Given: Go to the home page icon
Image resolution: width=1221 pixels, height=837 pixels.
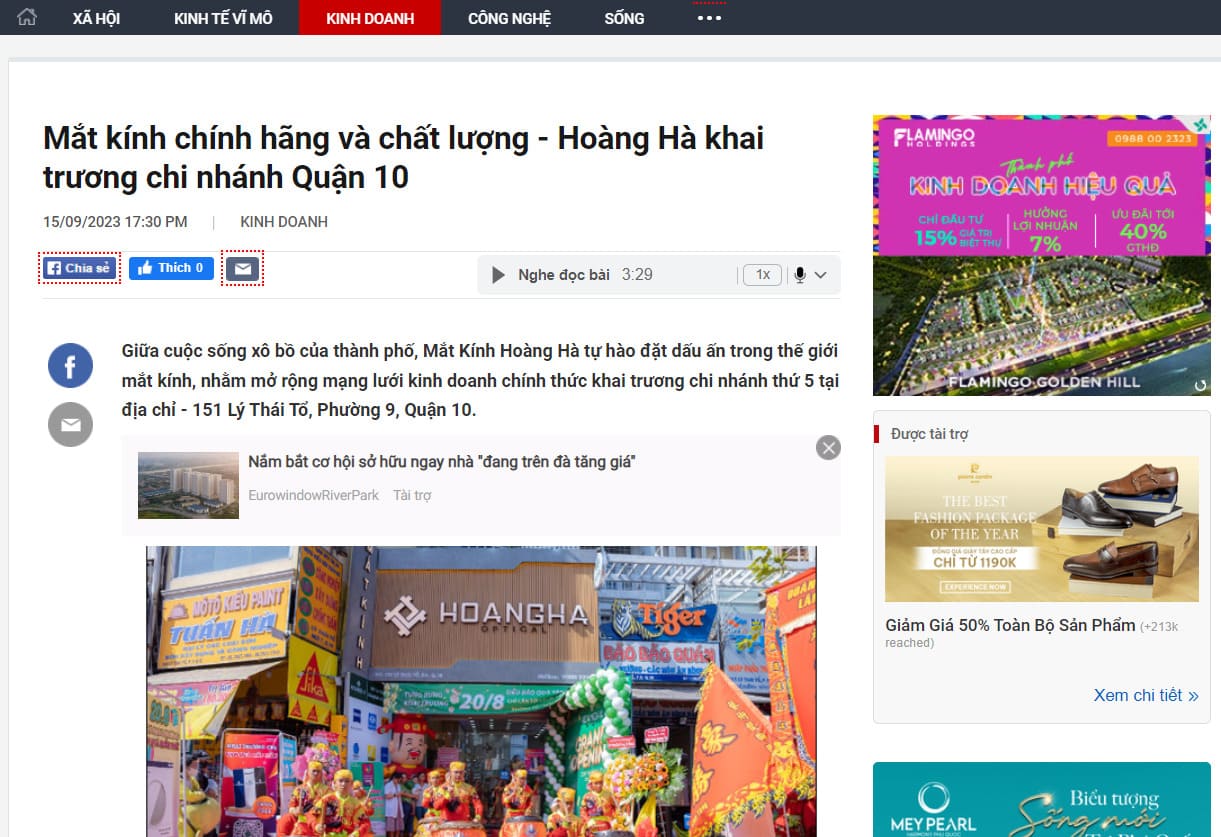Looking at the screenshot, I should 27,17.
